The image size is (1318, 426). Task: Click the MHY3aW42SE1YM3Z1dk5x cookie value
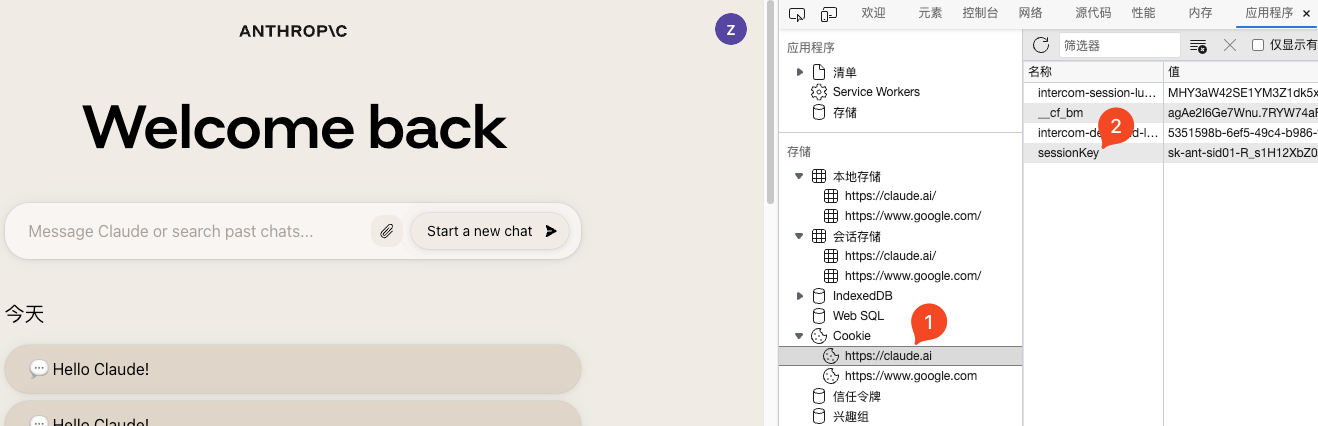[1242, 92]
